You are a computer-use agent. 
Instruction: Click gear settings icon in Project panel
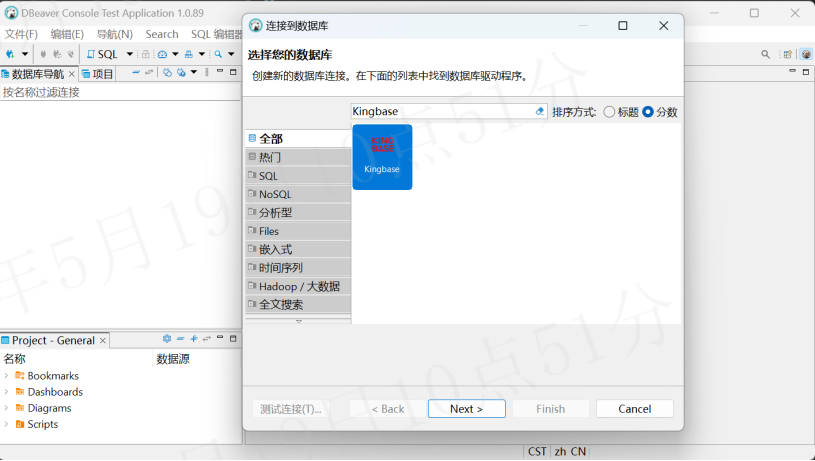(167, 338)
